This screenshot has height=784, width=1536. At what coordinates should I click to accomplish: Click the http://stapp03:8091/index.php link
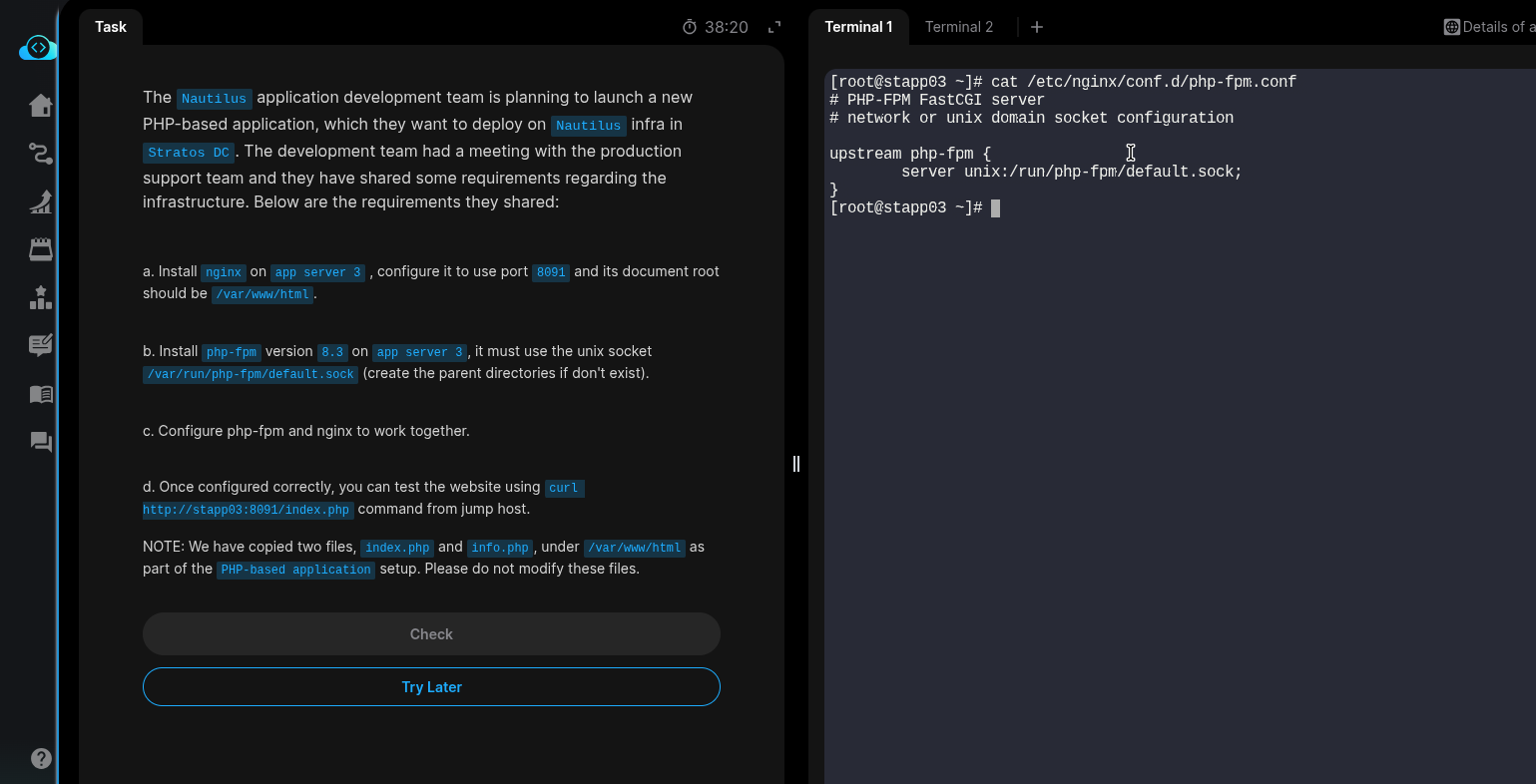(247, 510)
